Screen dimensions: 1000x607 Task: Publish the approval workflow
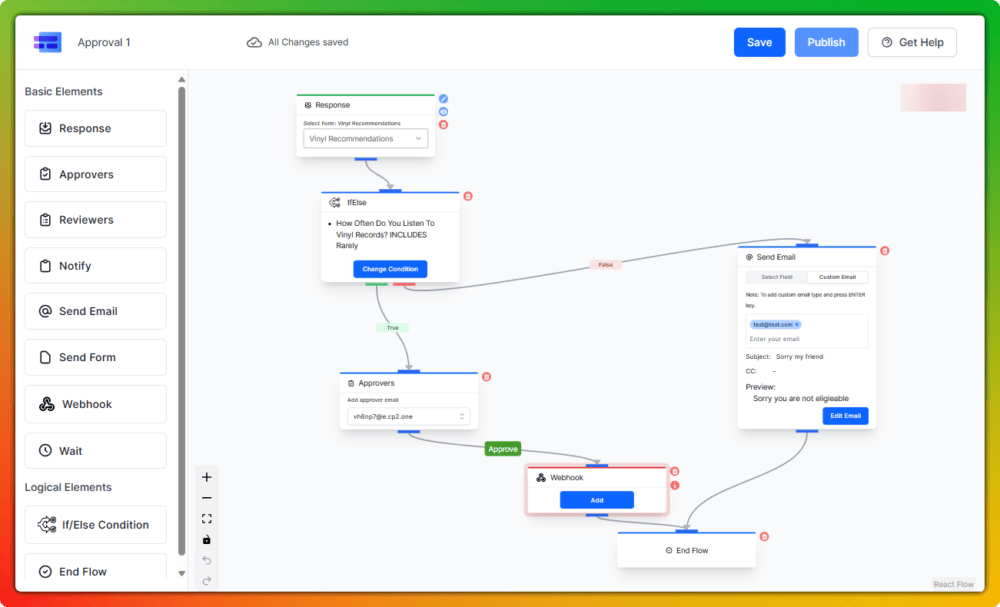[x=826, y=42]
